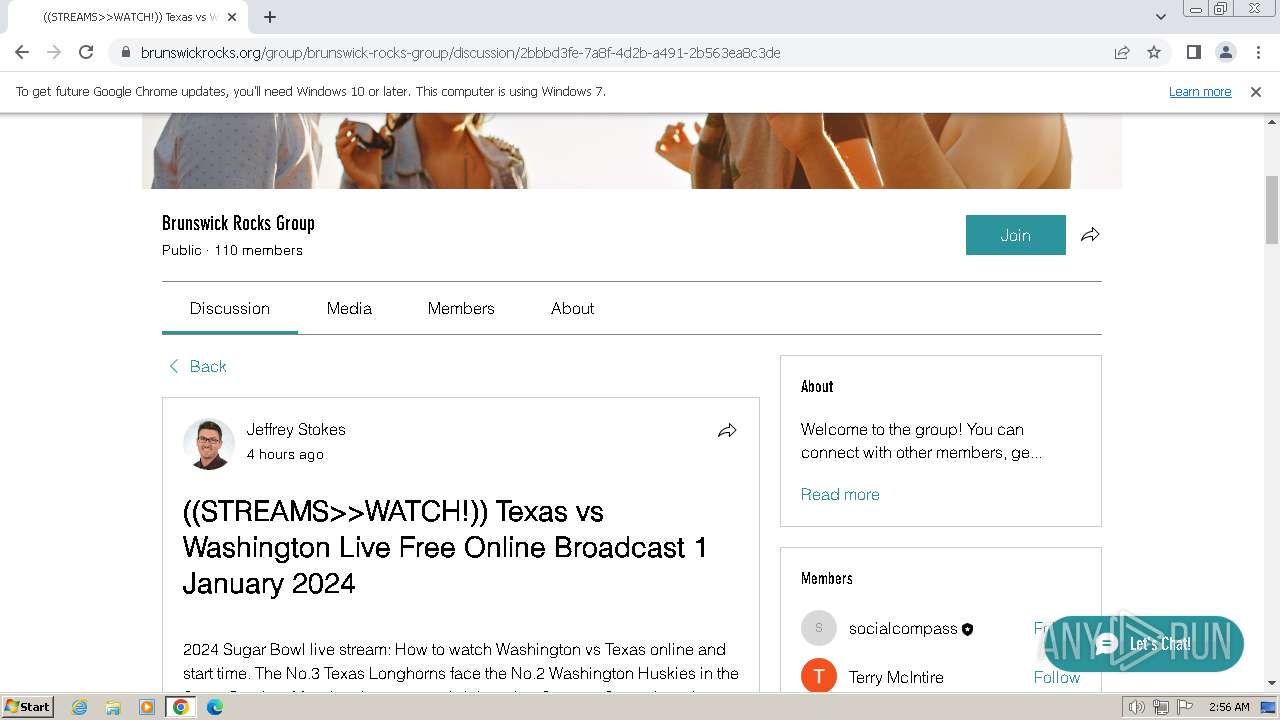Go Back to discussion list
This screenshot has width=1280, height=720.
(x=197, y=366)
